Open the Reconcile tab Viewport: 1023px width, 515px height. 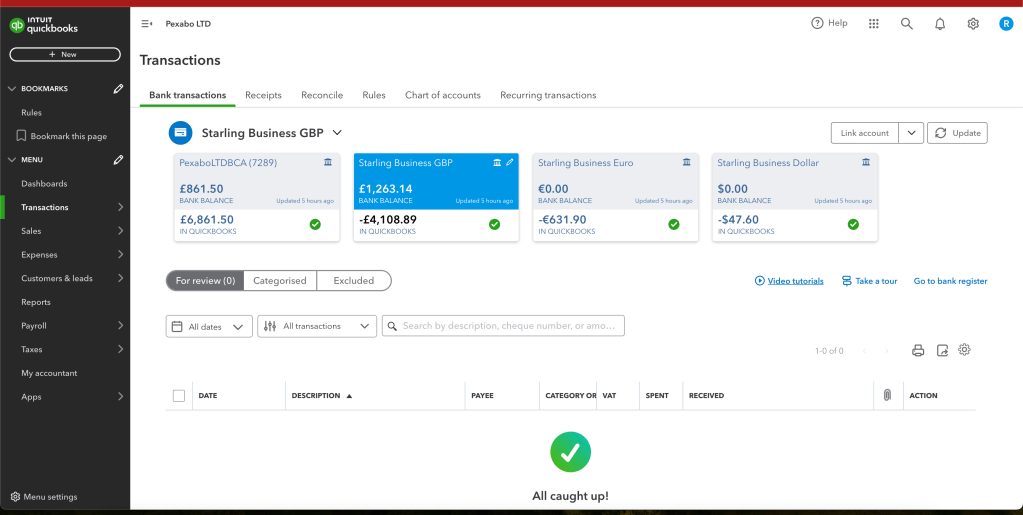tap(322, 95)
